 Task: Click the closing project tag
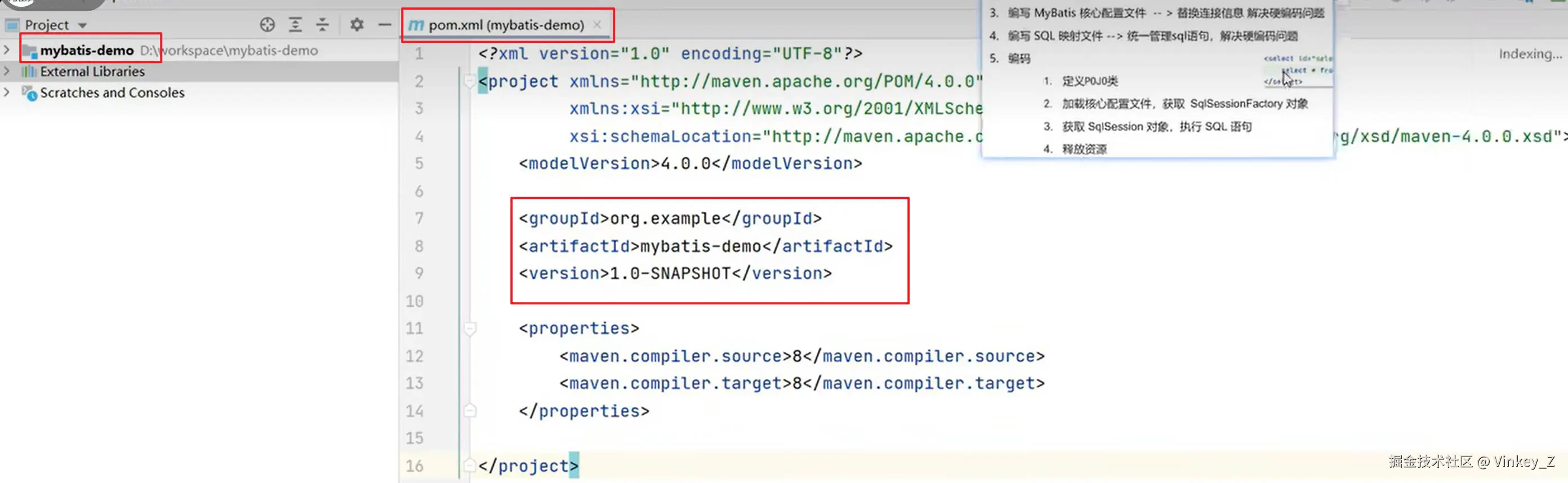[x=528, y=466]
